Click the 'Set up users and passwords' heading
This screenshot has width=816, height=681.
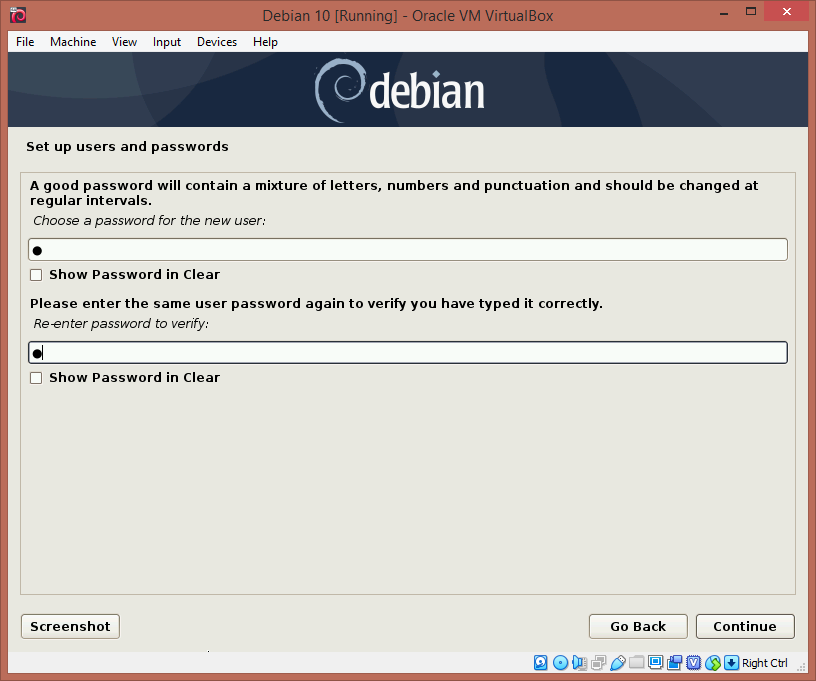(128, 147)
